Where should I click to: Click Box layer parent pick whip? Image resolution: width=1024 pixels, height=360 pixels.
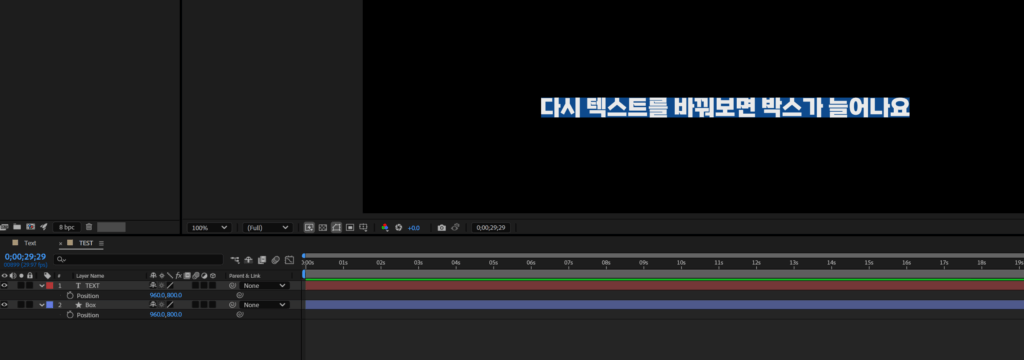(232, 304)
